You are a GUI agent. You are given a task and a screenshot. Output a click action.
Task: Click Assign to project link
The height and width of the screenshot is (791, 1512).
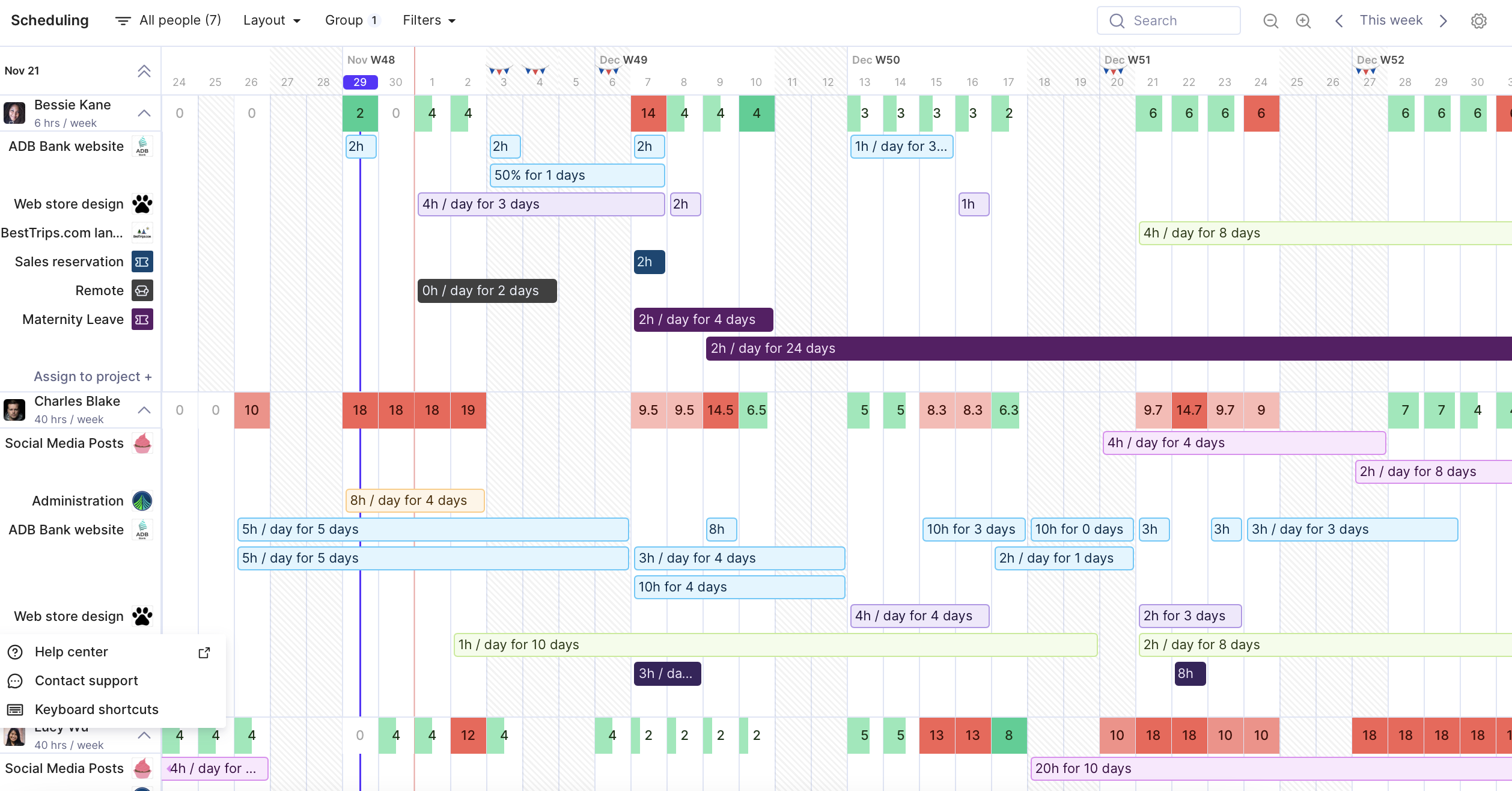pos(93,377)
